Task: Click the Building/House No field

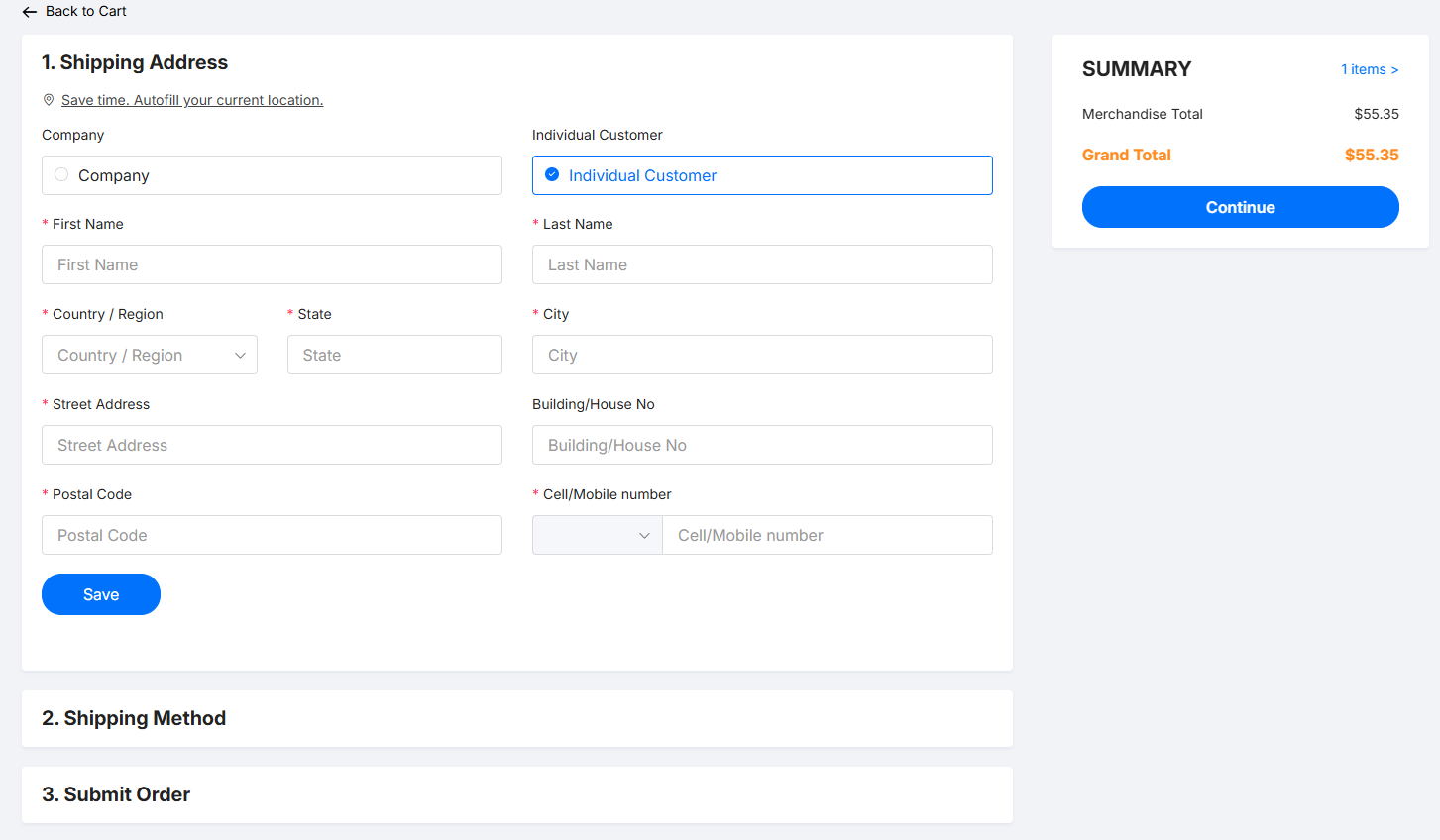Action: [762, 445]
